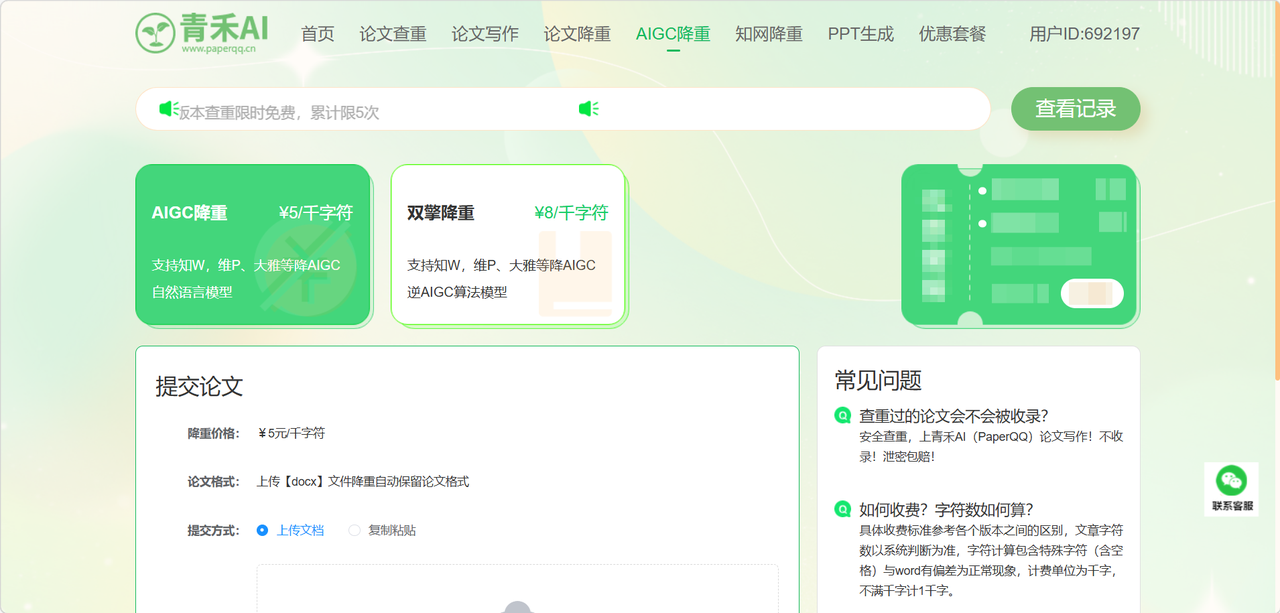Select the AIGC降重 ¥5/千字符 card
Image resolution: width=1280 pixels, height=613 pixels.
[253, 245]
